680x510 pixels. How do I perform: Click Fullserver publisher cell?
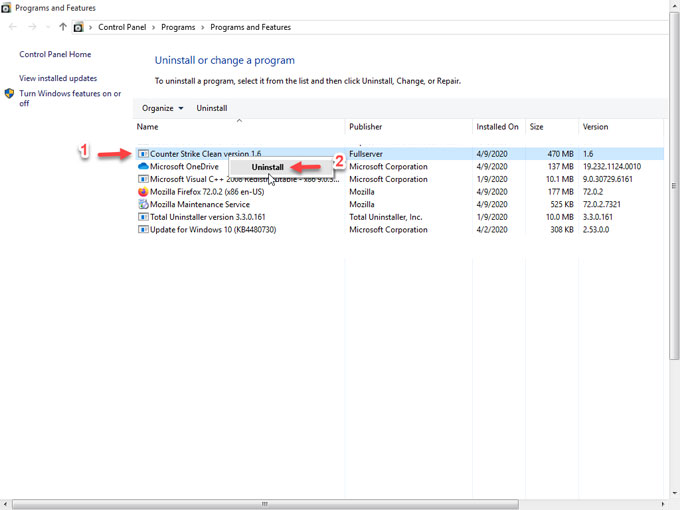(366, 154)
